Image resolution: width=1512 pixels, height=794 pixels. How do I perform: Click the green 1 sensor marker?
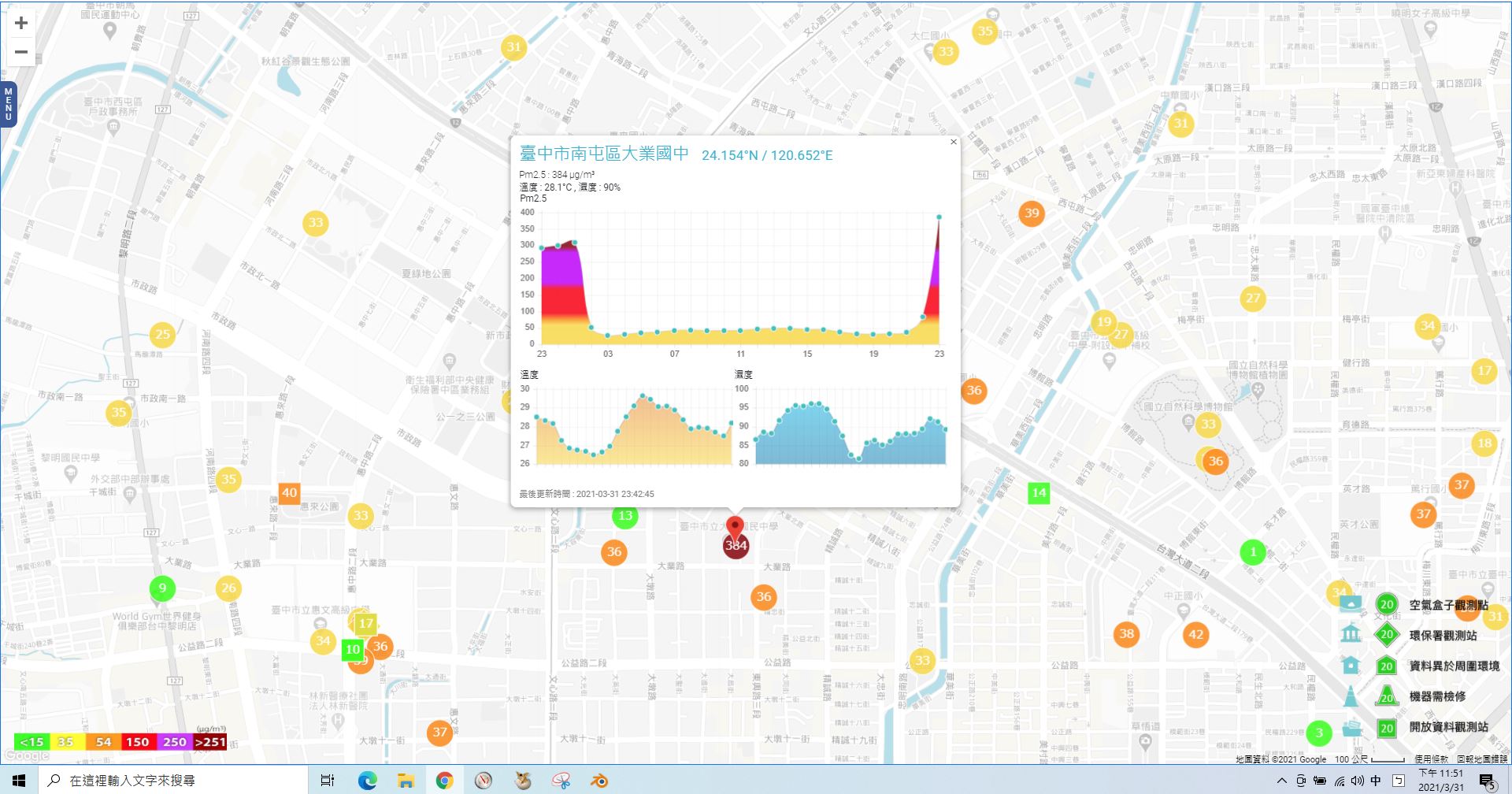pos(1253,552)
